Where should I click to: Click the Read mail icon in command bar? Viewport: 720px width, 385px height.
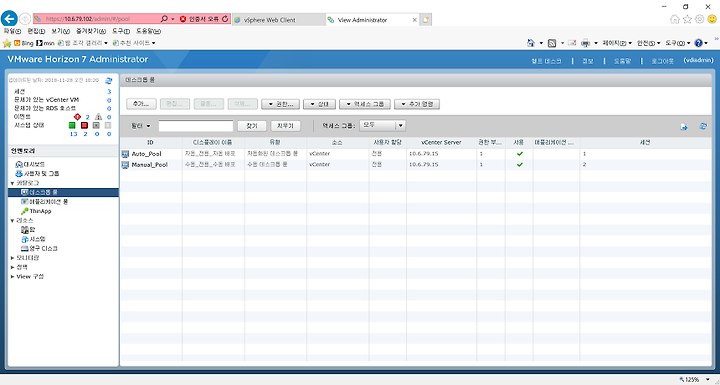tap(572, 43)
